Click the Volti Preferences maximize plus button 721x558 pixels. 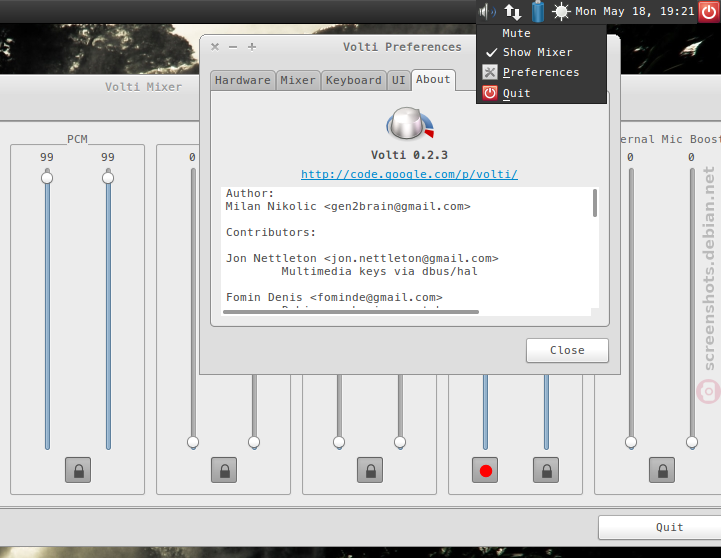click(252, 47)
